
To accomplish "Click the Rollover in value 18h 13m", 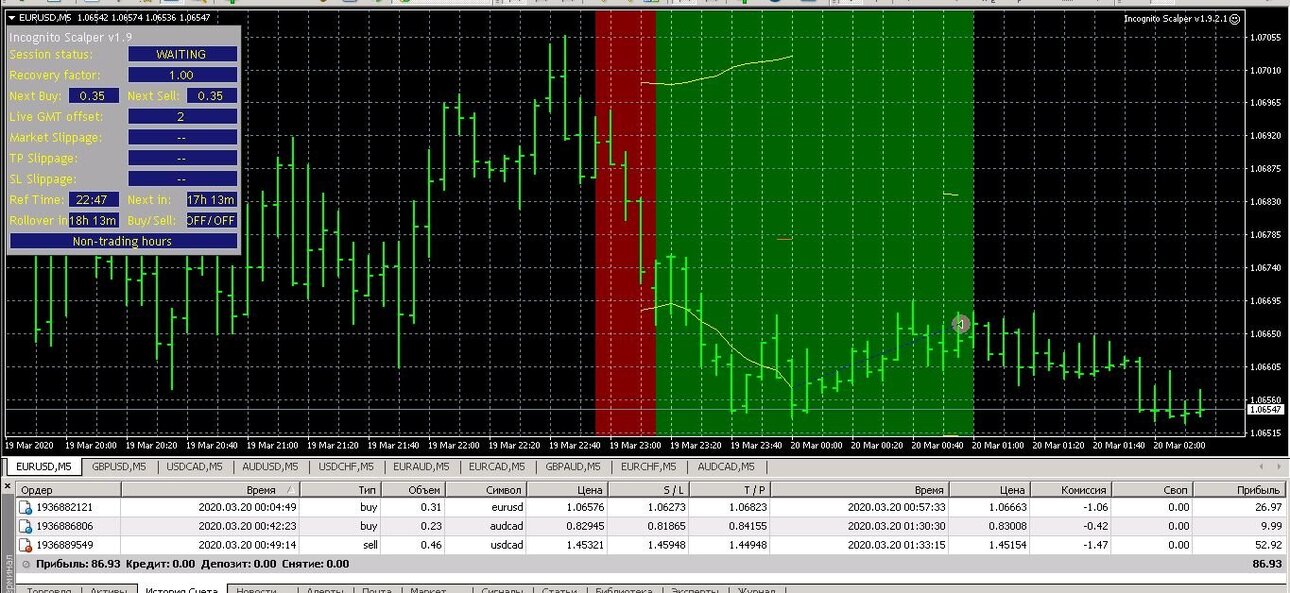I will [x=93, y=220].
